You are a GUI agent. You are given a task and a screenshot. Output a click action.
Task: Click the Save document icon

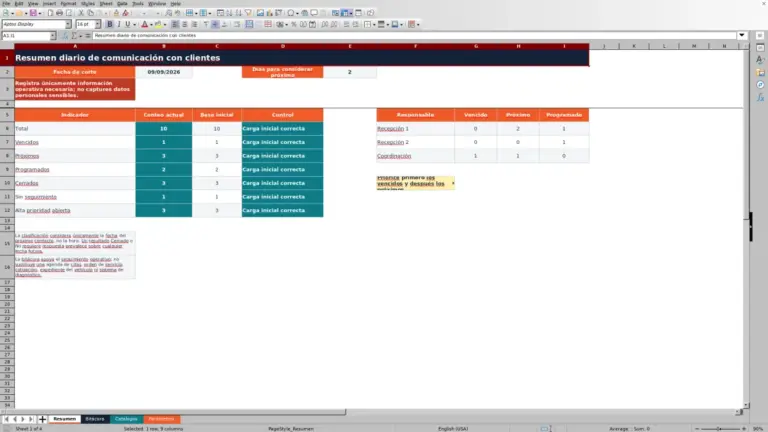(x=33, y=13)
